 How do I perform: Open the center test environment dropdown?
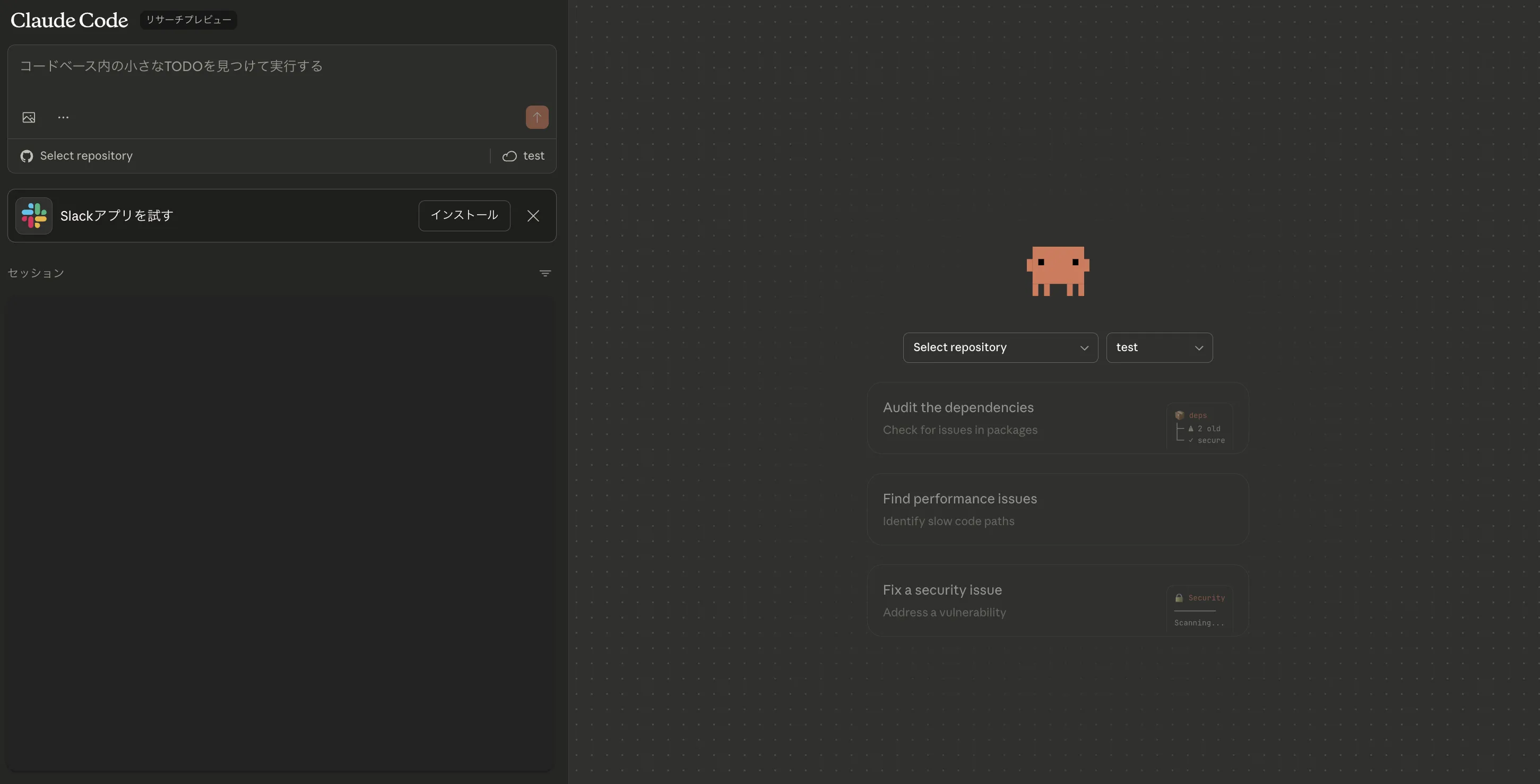pyautogui.click(x=1158, y=348)
